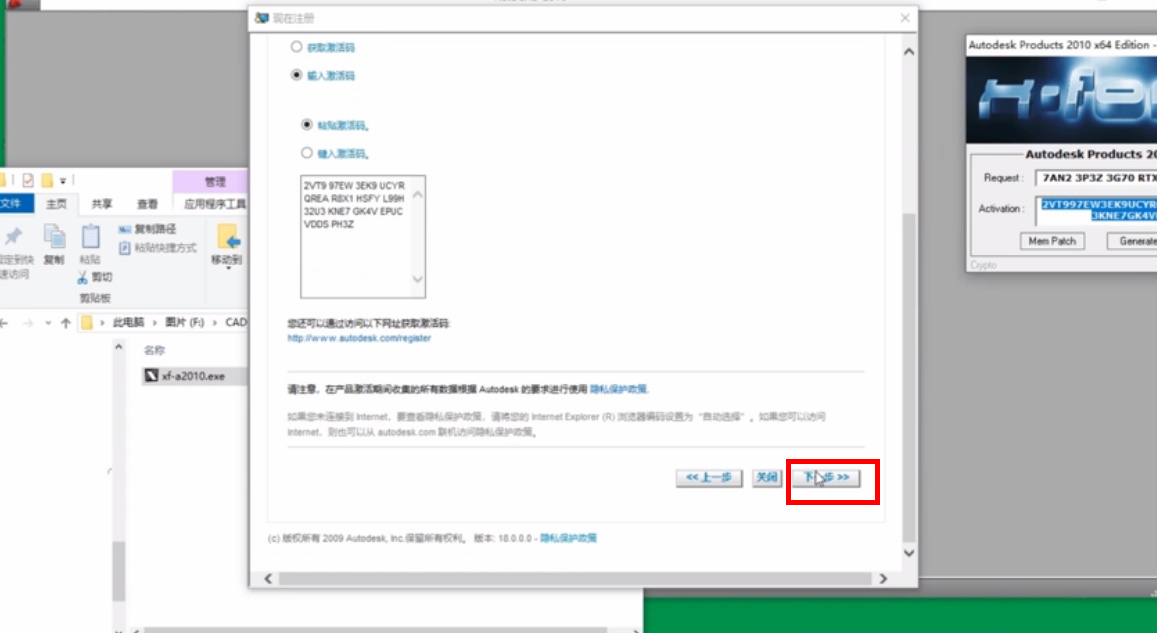The width and height of the screenshot is (1157, 633).
Task: Select the 输入激活码 radio option
Action: [x=297, y=75]
